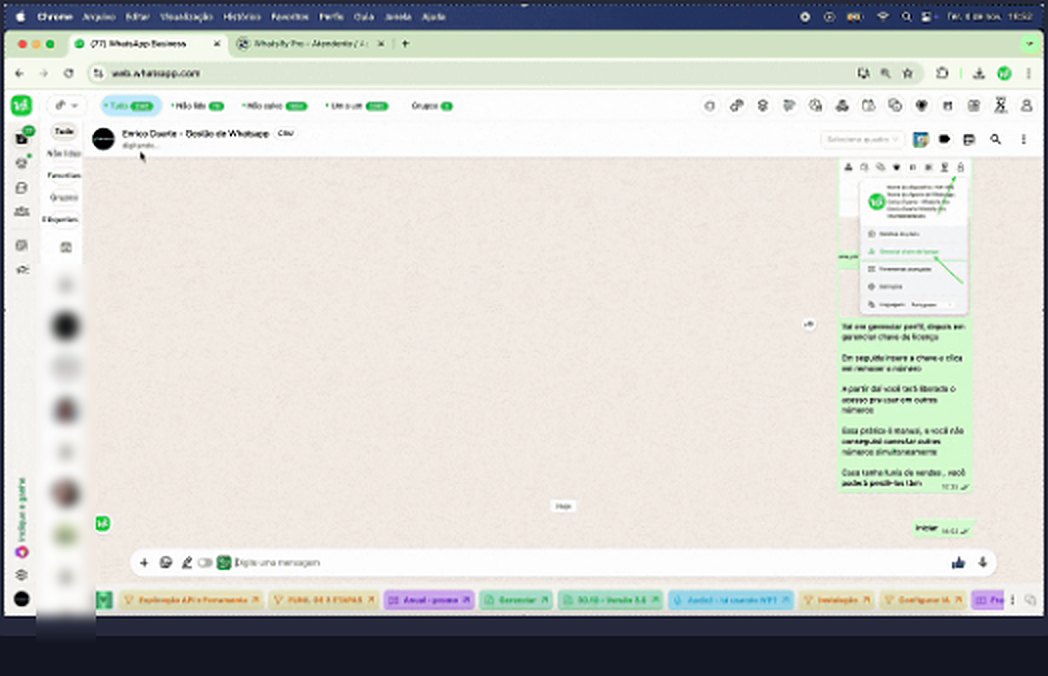Image resolution: width=1048 pixels, height=676 pixels.
Task: Click the people group icon in top toolbar
Action: click(x=842, y=106)
